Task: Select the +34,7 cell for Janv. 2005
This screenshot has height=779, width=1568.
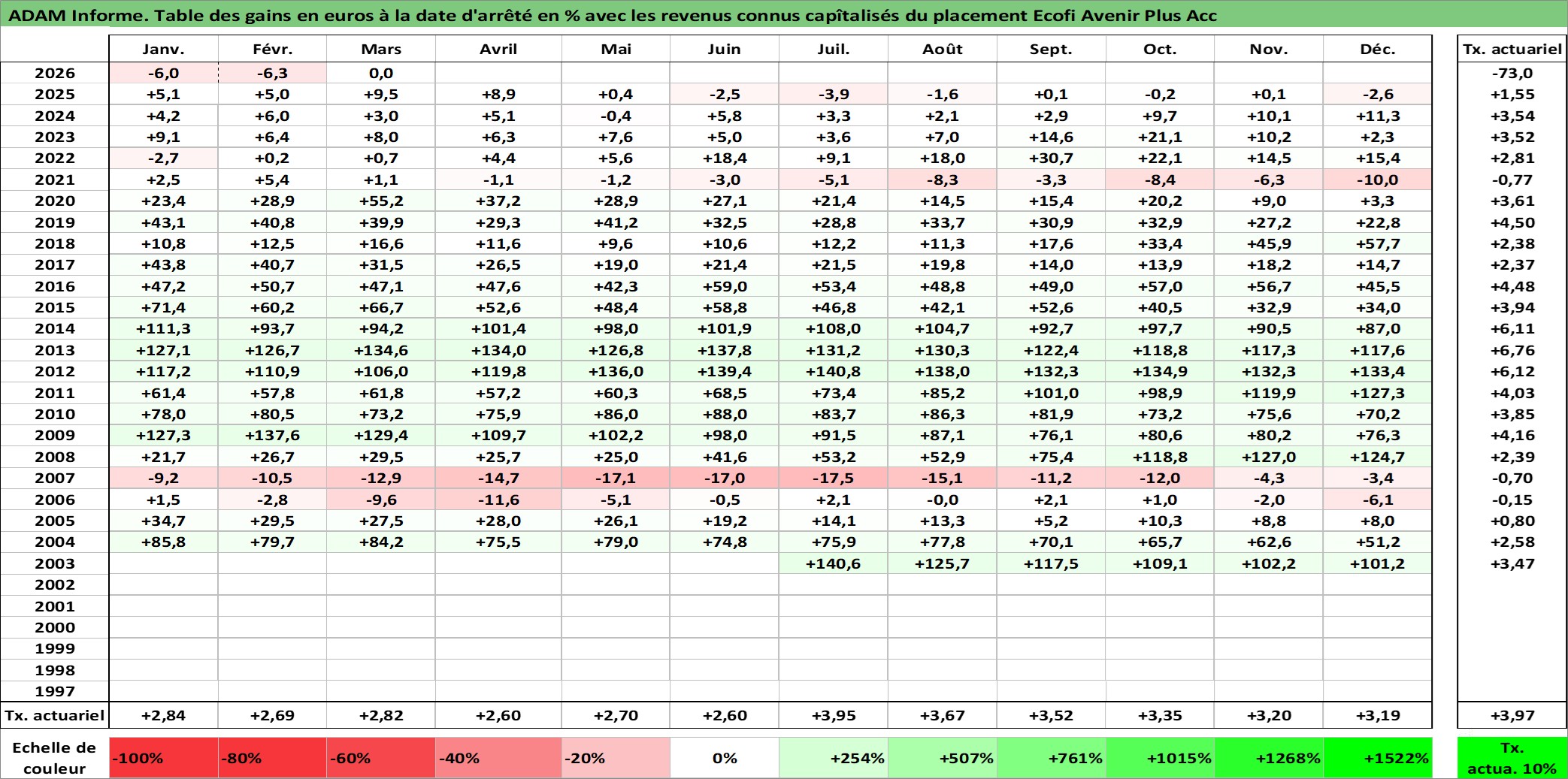Action: click(x=164, y=521)
